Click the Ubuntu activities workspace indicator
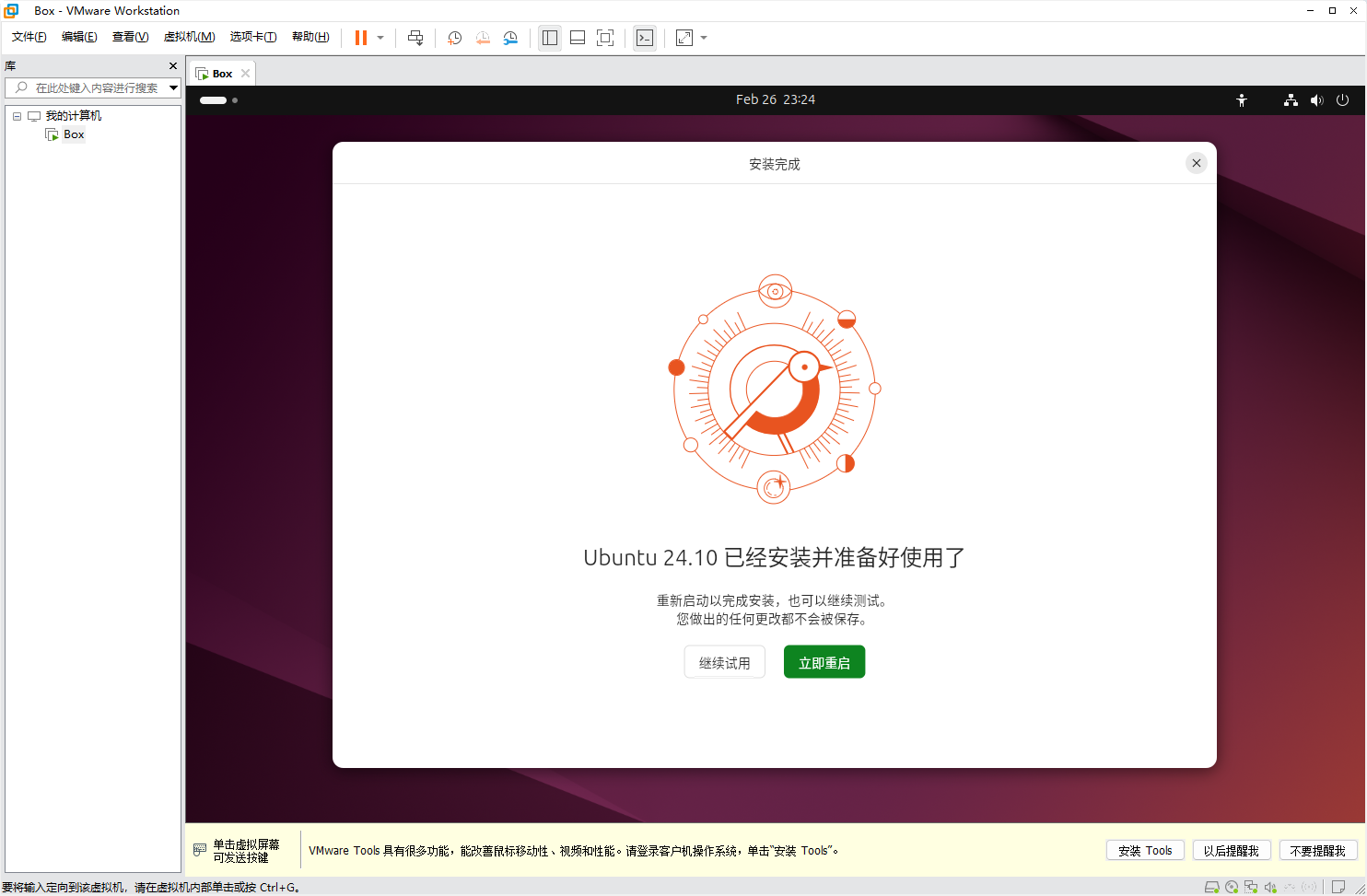 [x=218, y=100]
